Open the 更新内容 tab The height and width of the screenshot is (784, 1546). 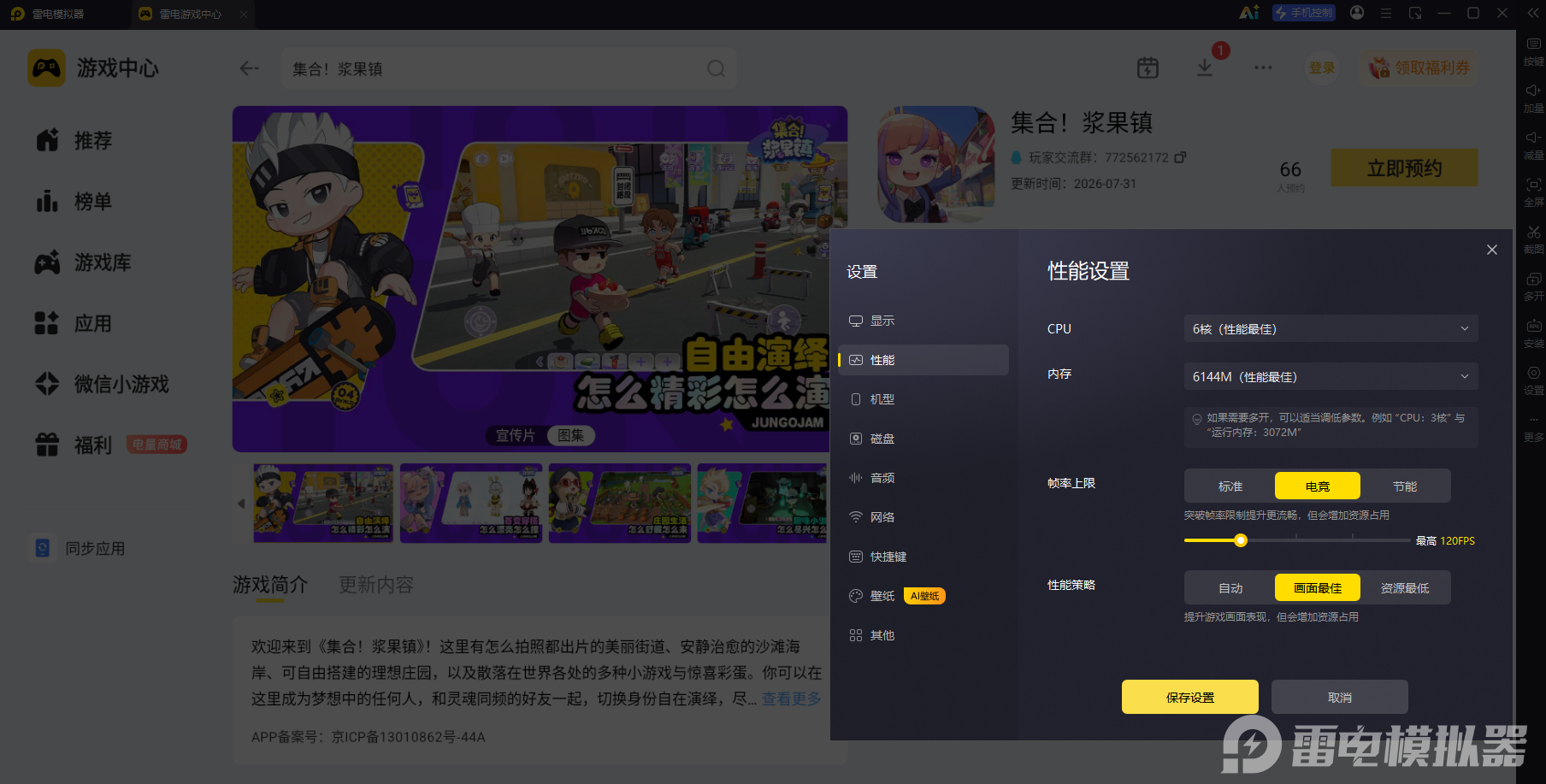click(376, 585)
